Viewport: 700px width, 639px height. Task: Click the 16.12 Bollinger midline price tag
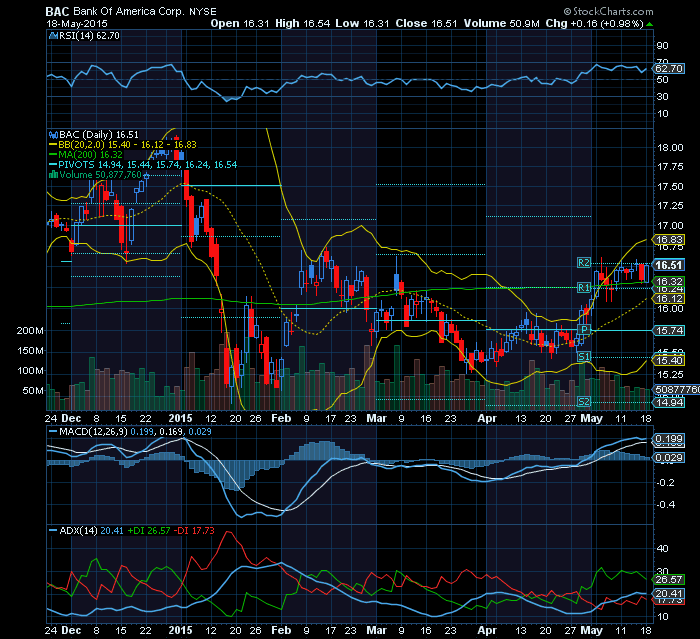click(x=669, y=299)
